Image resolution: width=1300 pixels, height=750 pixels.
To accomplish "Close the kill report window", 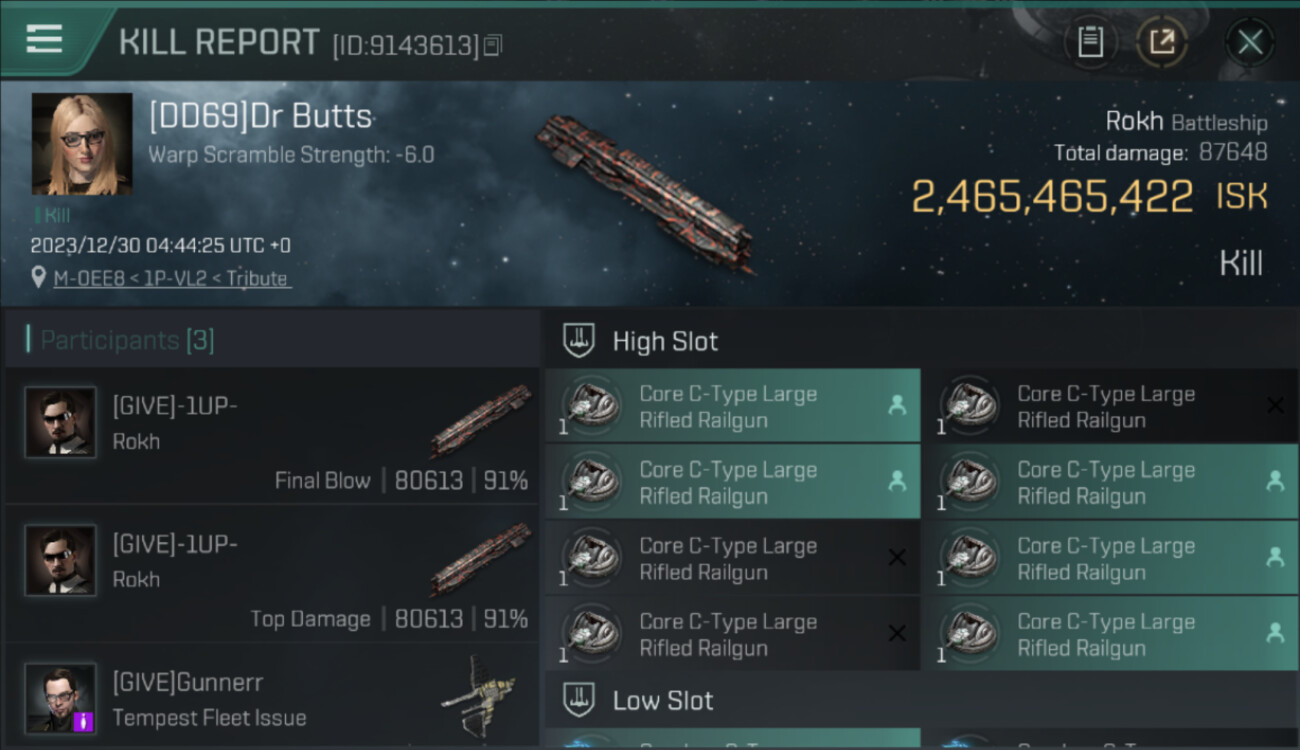I will pos(1250,42).
